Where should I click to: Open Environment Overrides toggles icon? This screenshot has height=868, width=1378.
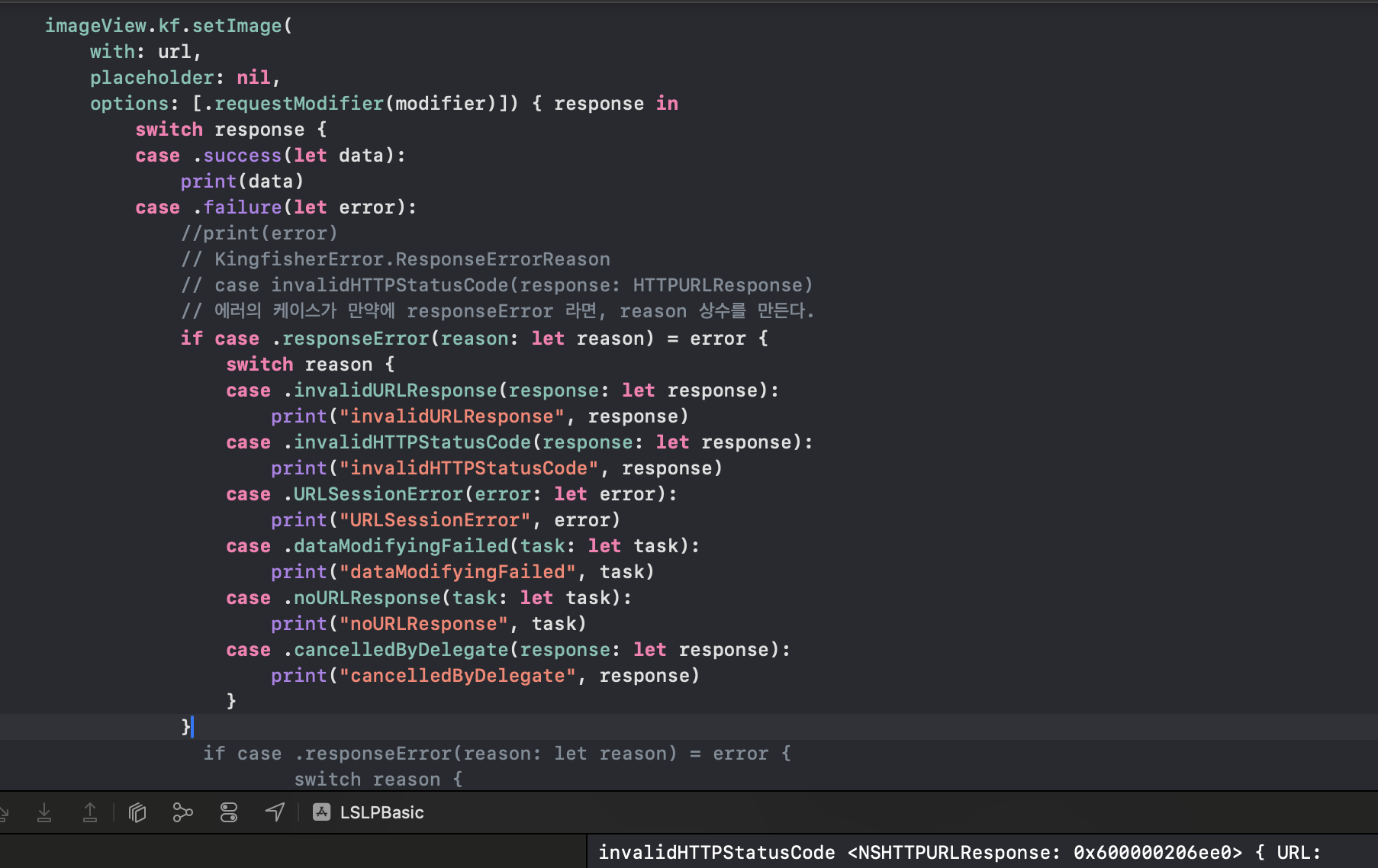coord(229,812)
